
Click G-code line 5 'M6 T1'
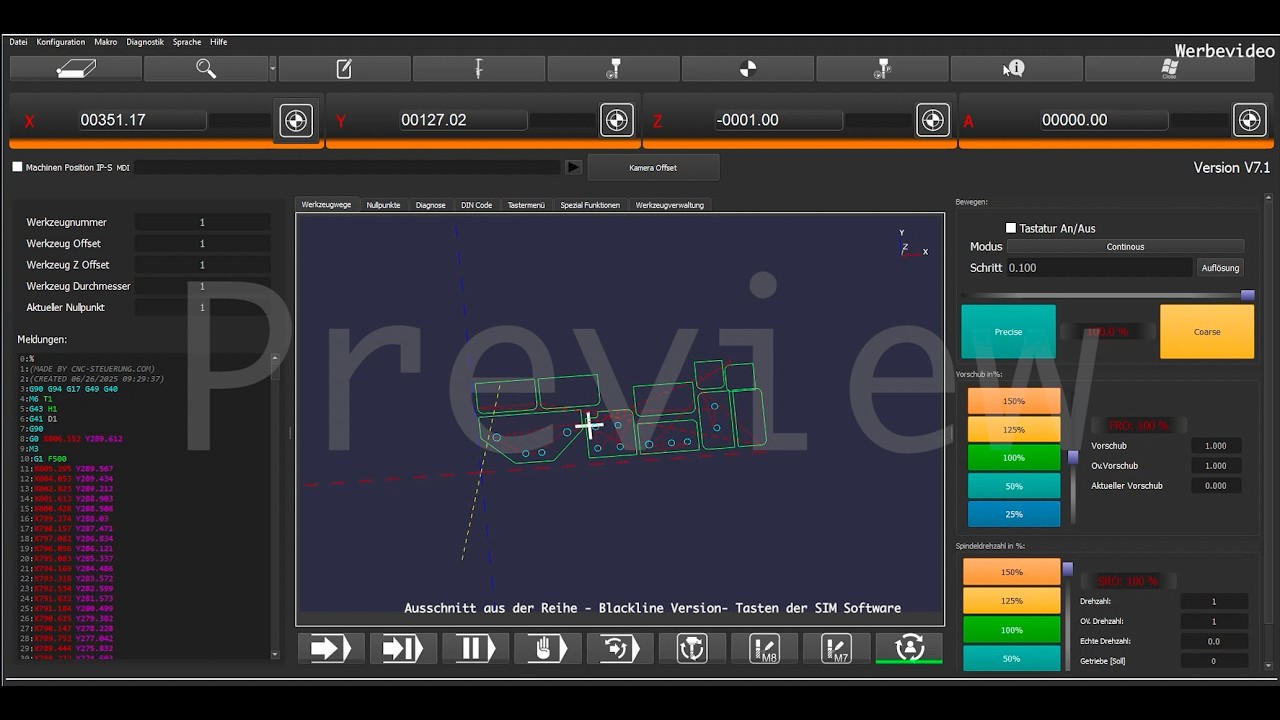tap(41, 398)
